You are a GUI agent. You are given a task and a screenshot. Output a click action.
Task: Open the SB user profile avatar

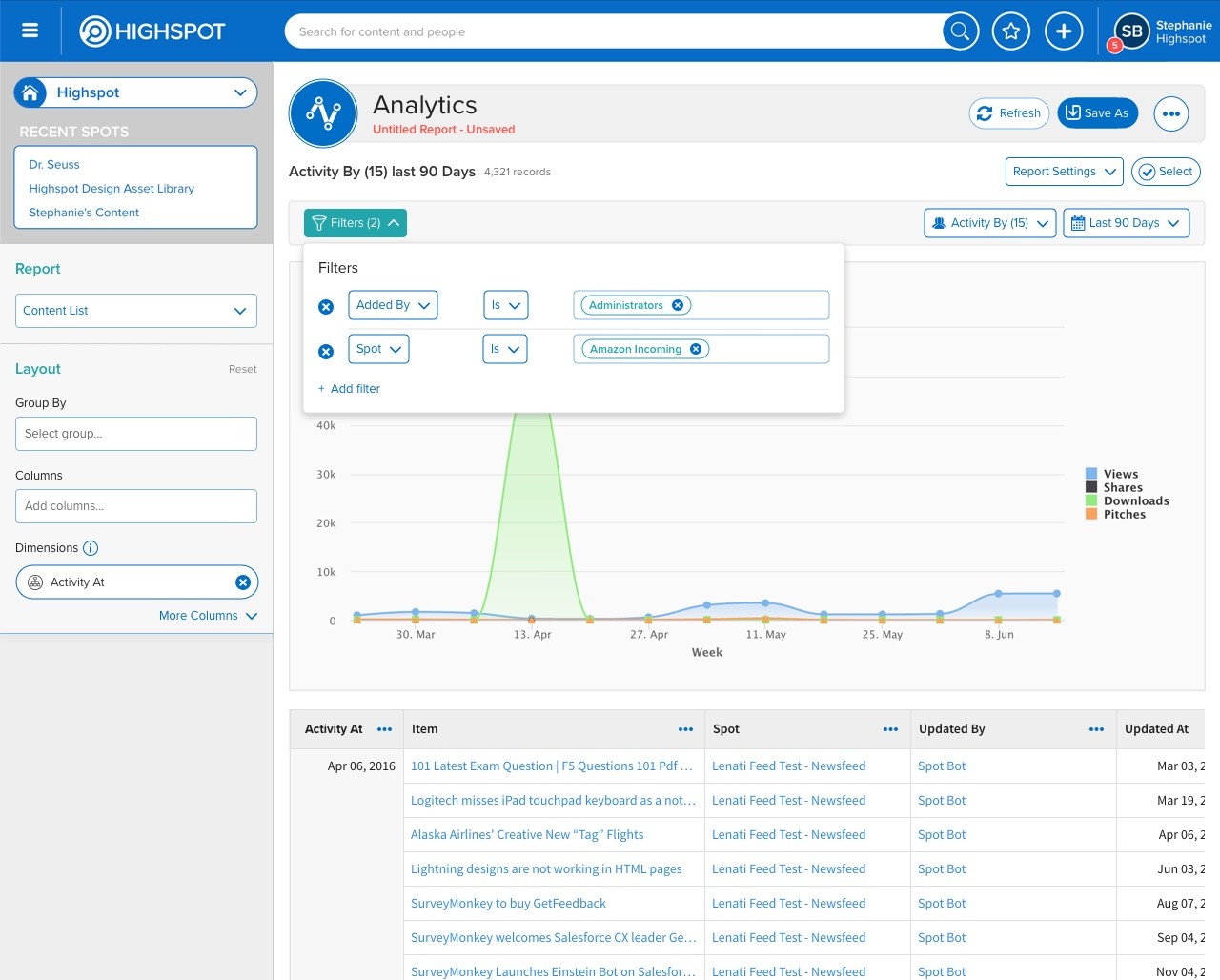[1131, 31]
